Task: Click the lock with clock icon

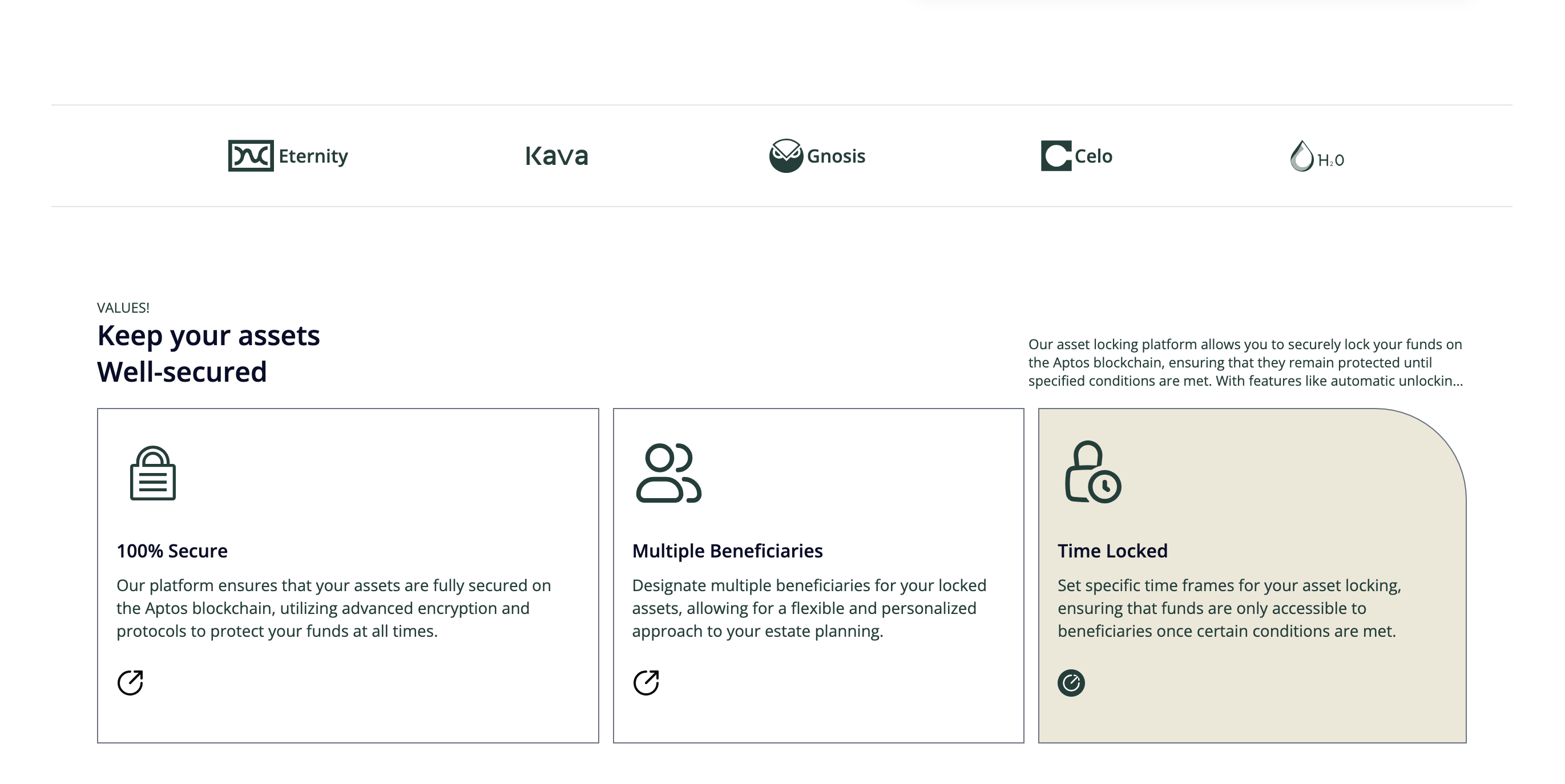Action: [1092, 472]
